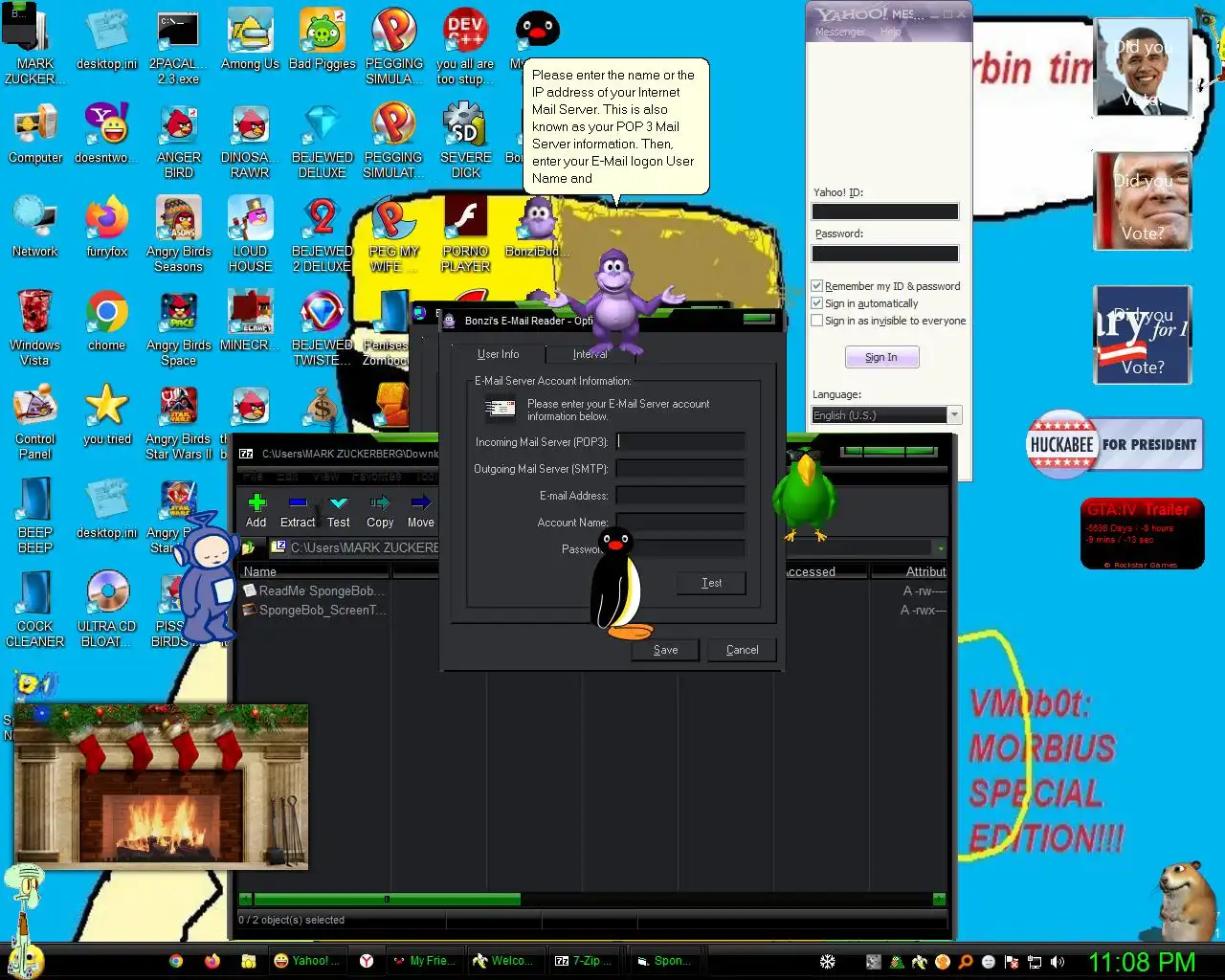Click the GTA:IV Trailer countdown gadget

pyautogui.click(x=1142, y=534)
